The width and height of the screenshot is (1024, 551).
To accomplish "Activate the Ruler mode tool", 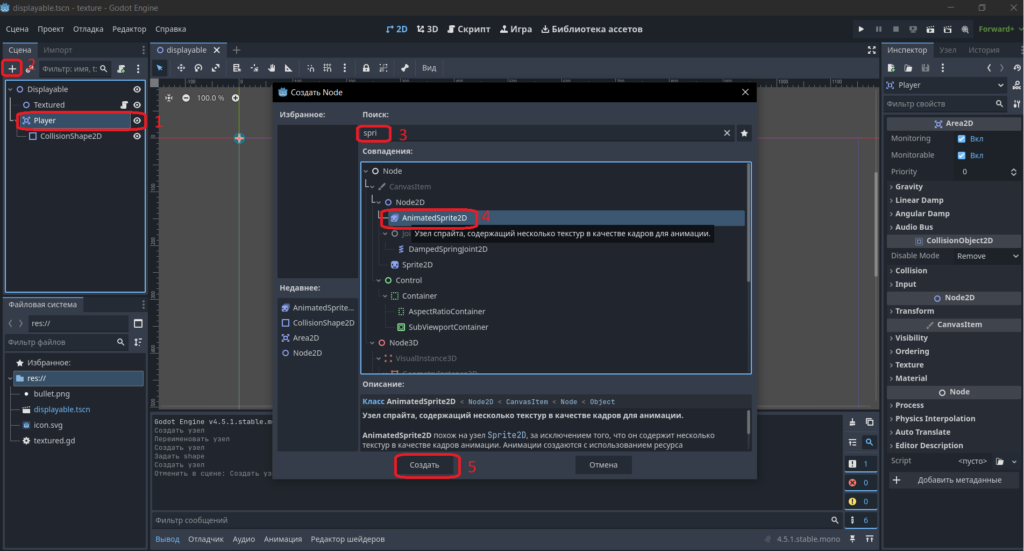I will [288, 68].
